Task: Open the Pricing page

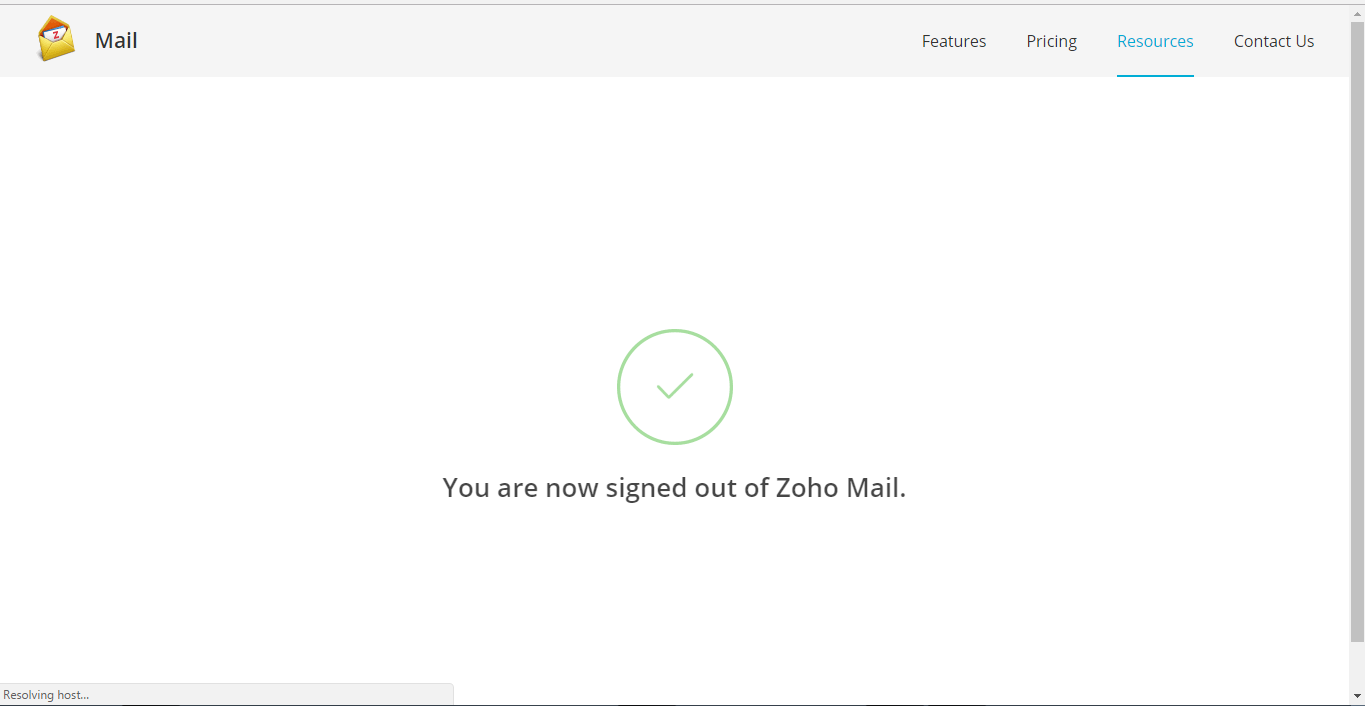Action: pyautogui.click(x=1051, y=41)
